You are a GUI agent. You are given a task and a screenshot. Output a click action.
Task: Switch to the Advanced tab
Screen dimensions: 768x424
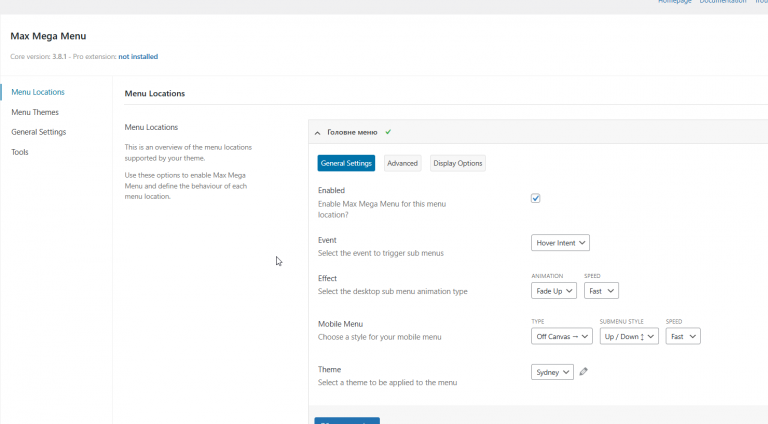coord(402,163)
